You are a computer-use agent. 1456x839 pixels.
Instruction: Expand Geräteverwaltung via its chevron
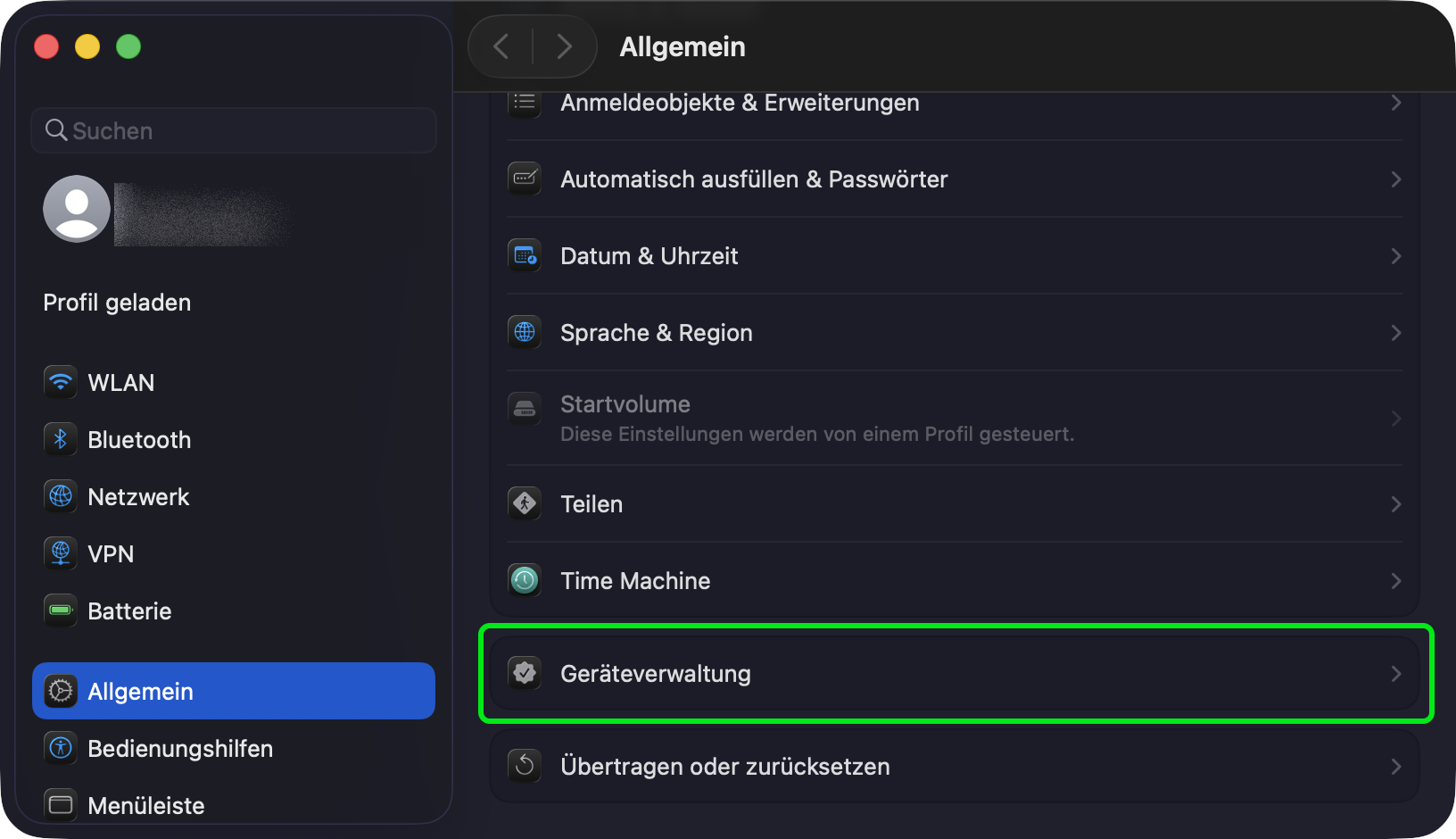coord(1396,674)
